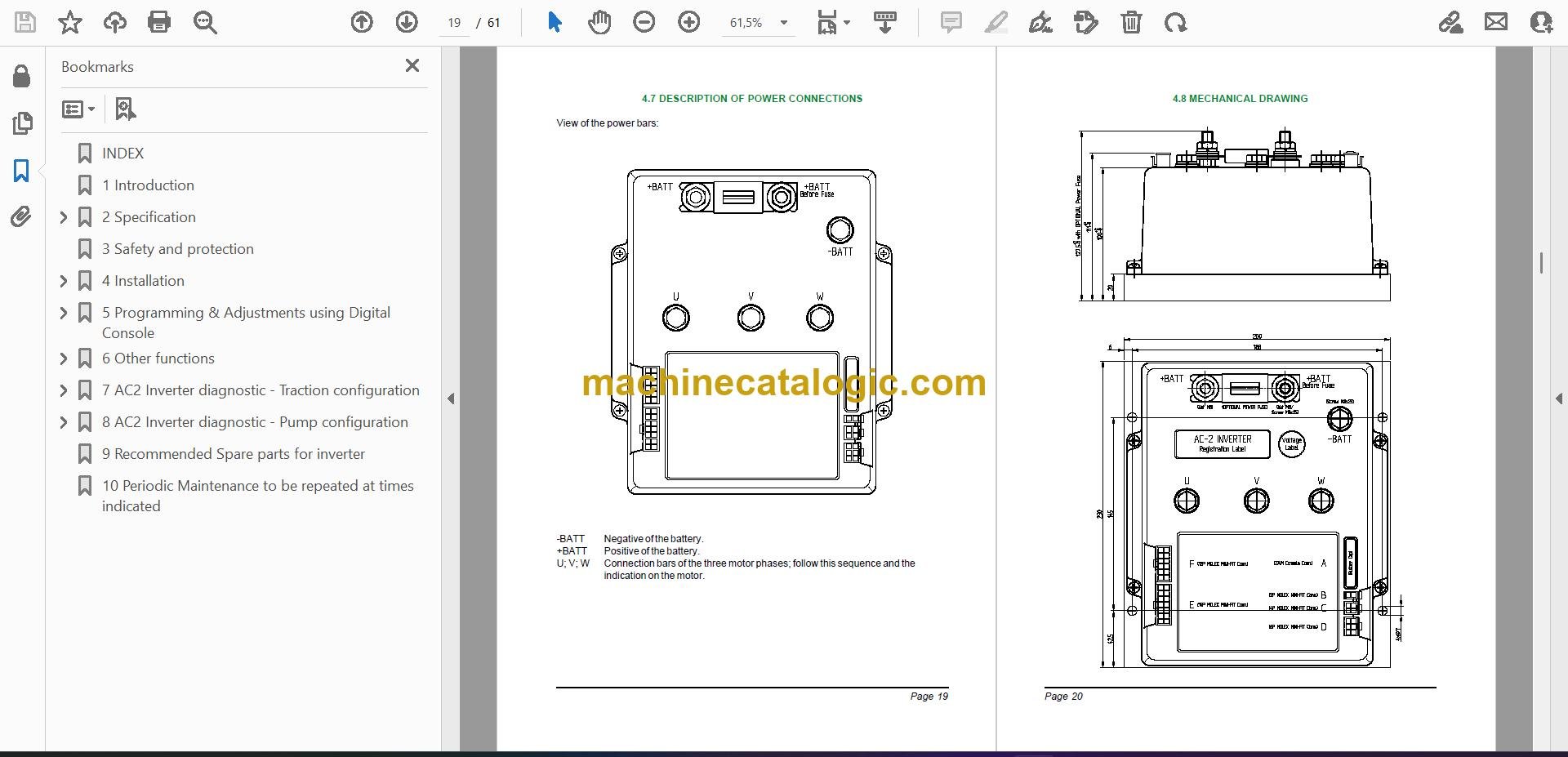Open the Attachments paperclip panel
This screenshot has height=757, width=1568.
[x=22, y=216]
